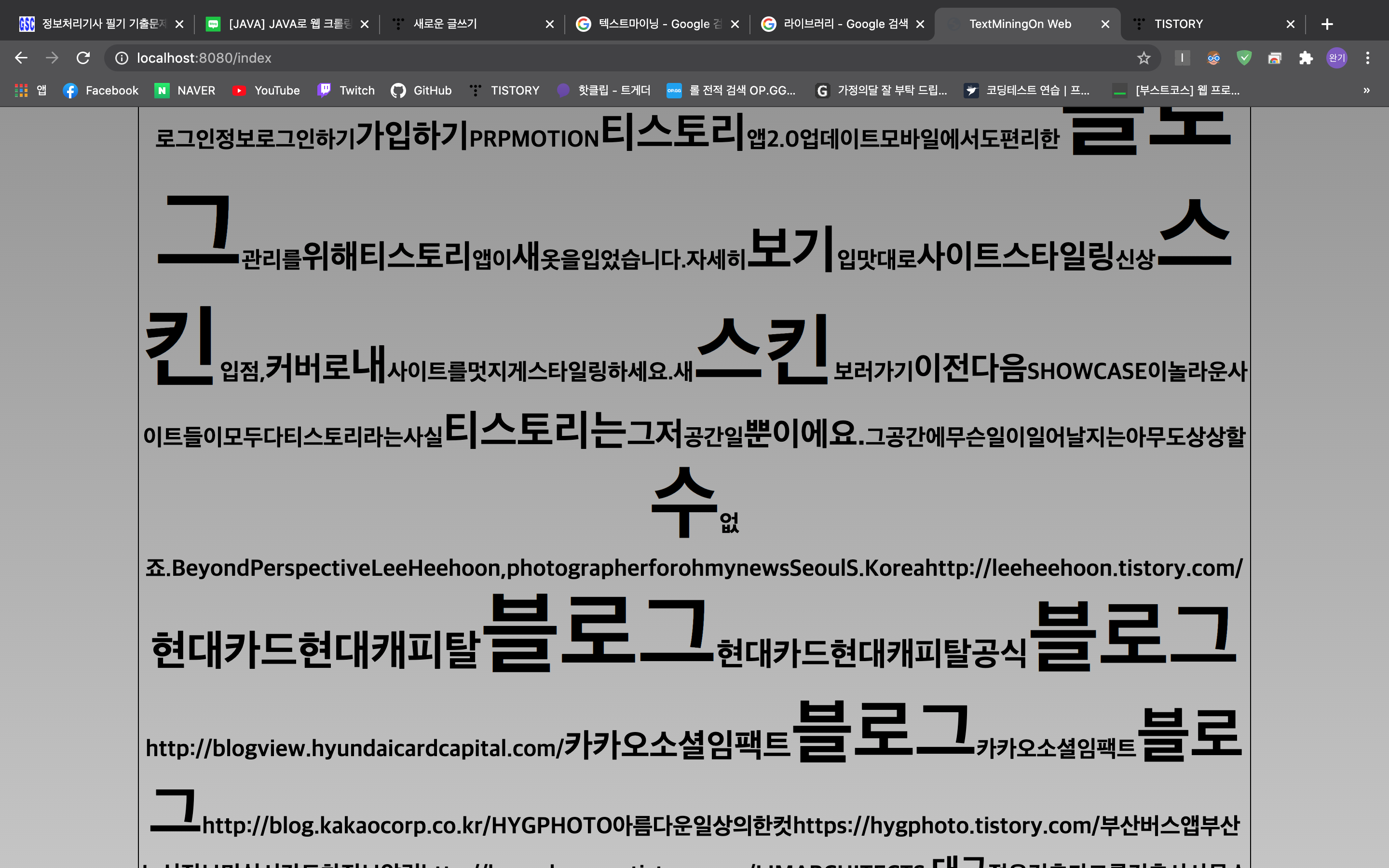Close the TextMiningOn Web tab
This screenshot has height=868, width=1389.
click(x=1105, y=24)
